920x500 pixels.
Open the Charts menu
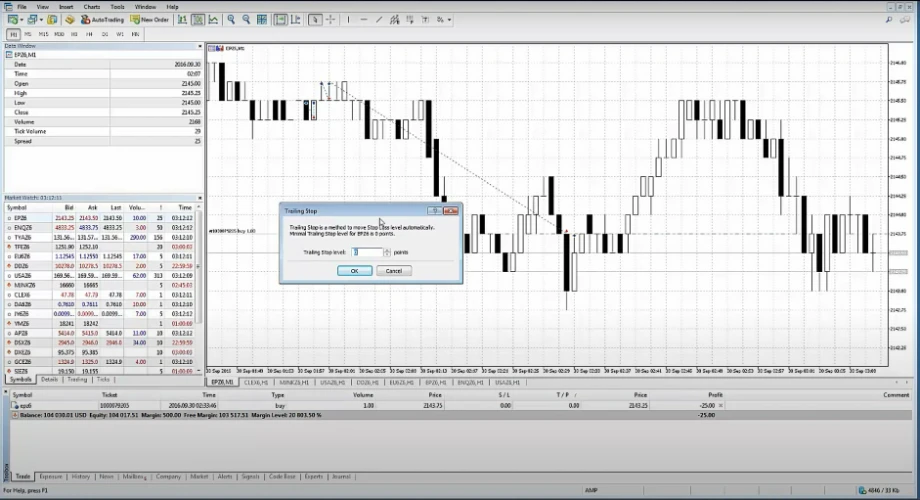click(92, 7)
